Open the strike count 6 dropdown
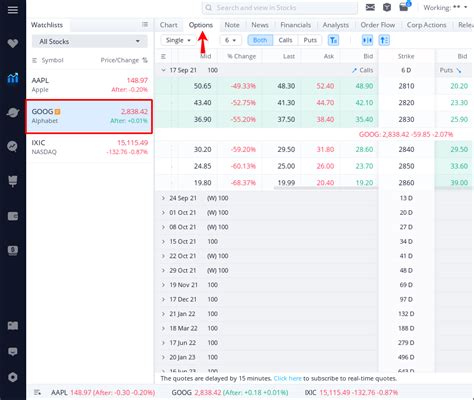This screenshot has width=474, height=400. (230, 40)
